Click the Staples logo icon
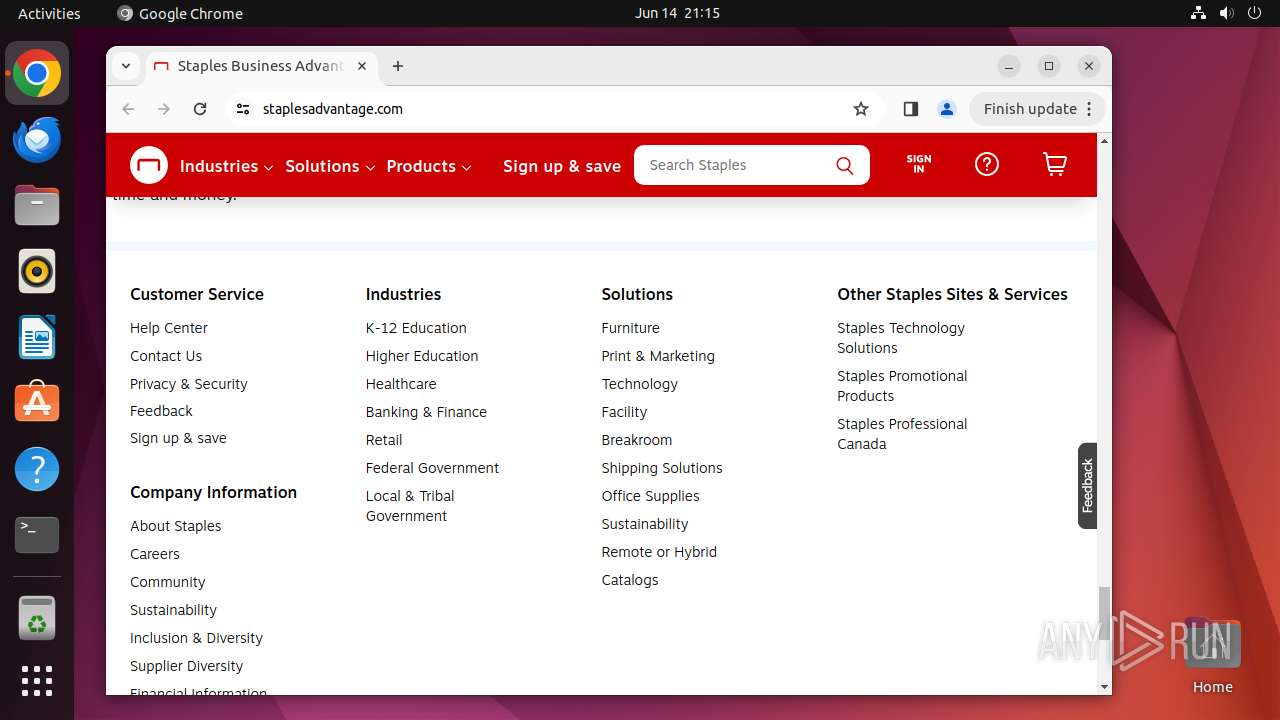 pyautogui.click(x=149, y=165)
